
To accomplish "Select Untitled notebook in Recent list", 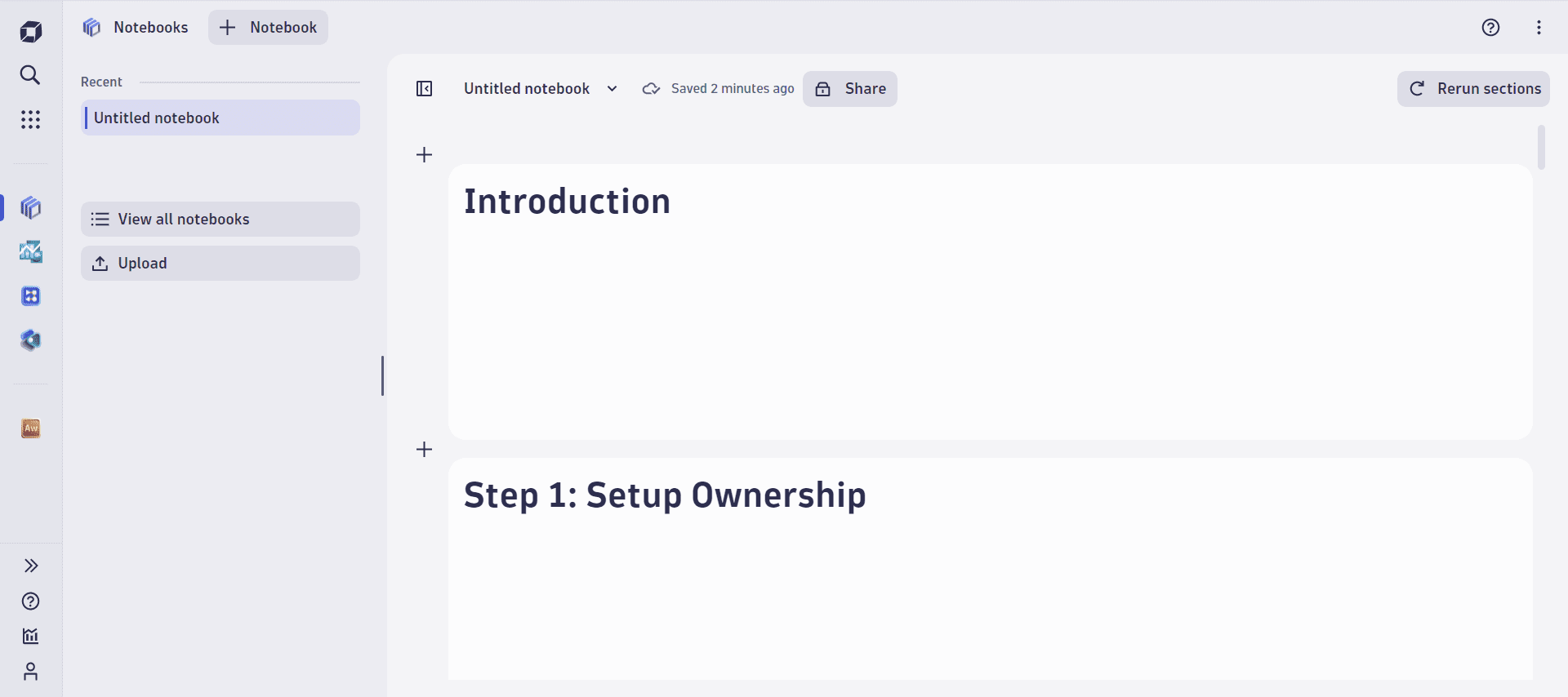I will [220, 118].
